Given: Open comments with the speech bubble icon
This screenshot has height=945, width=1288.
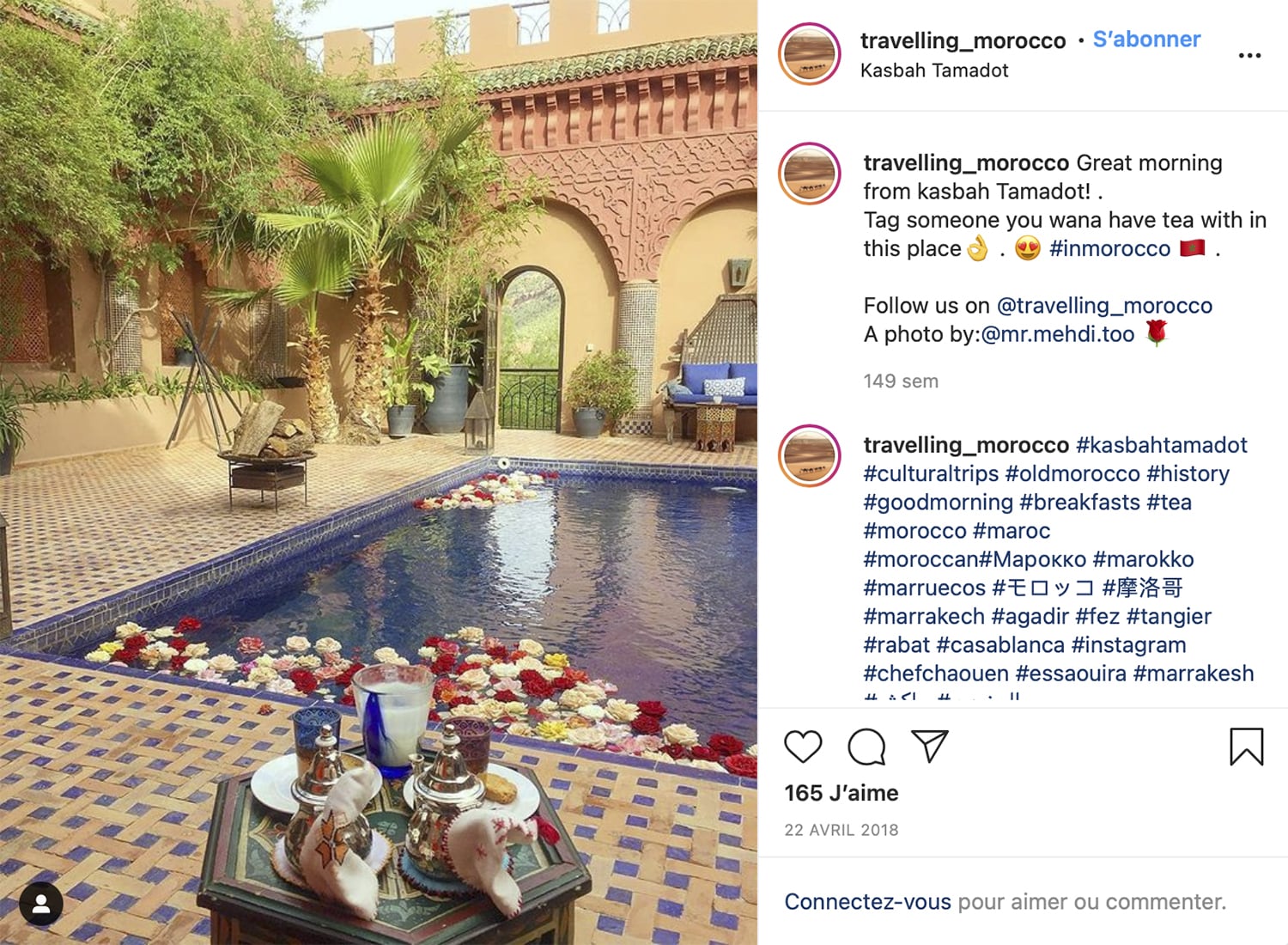Looking at the screenshot, I should [x=866, y=747].
